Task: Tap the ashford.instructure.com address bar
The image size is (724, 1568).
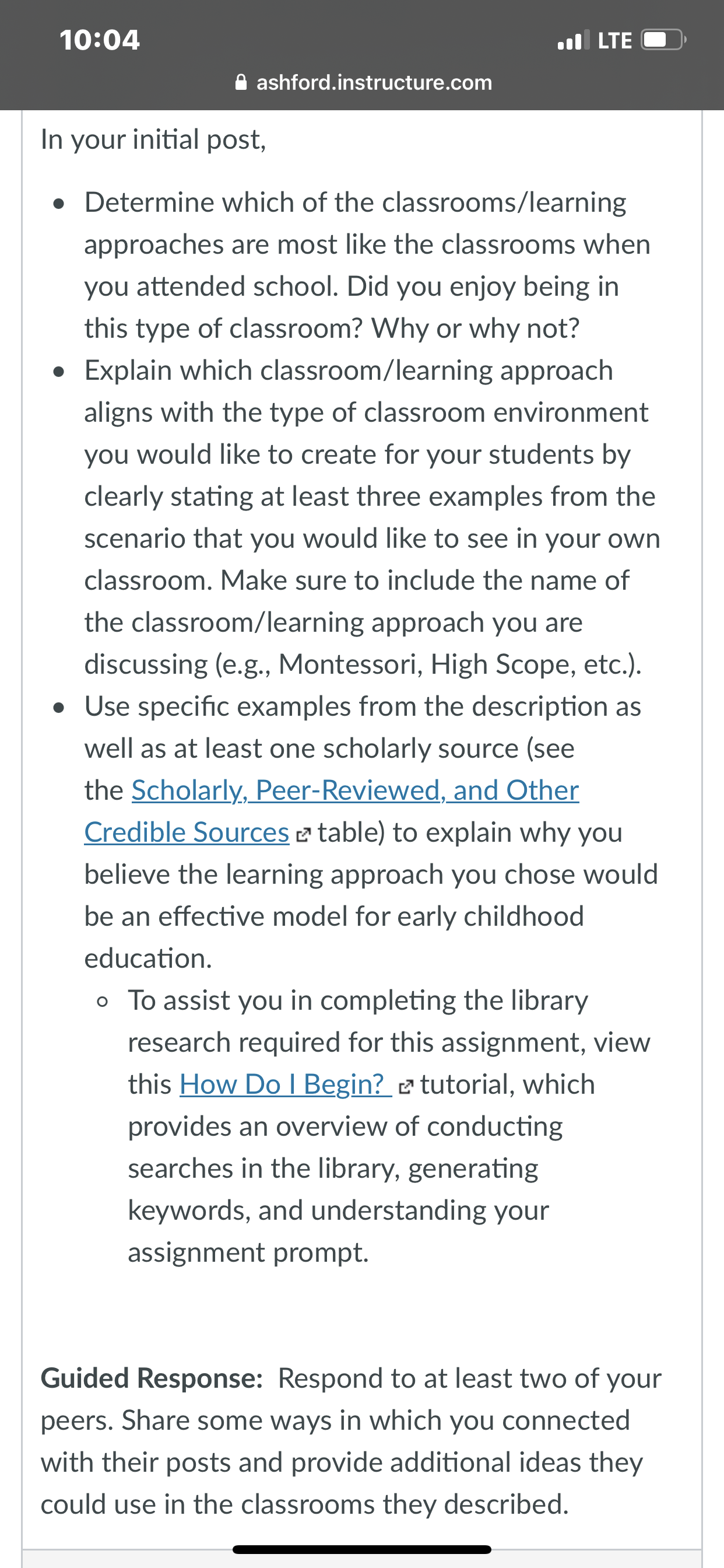Action: point(363,82)
